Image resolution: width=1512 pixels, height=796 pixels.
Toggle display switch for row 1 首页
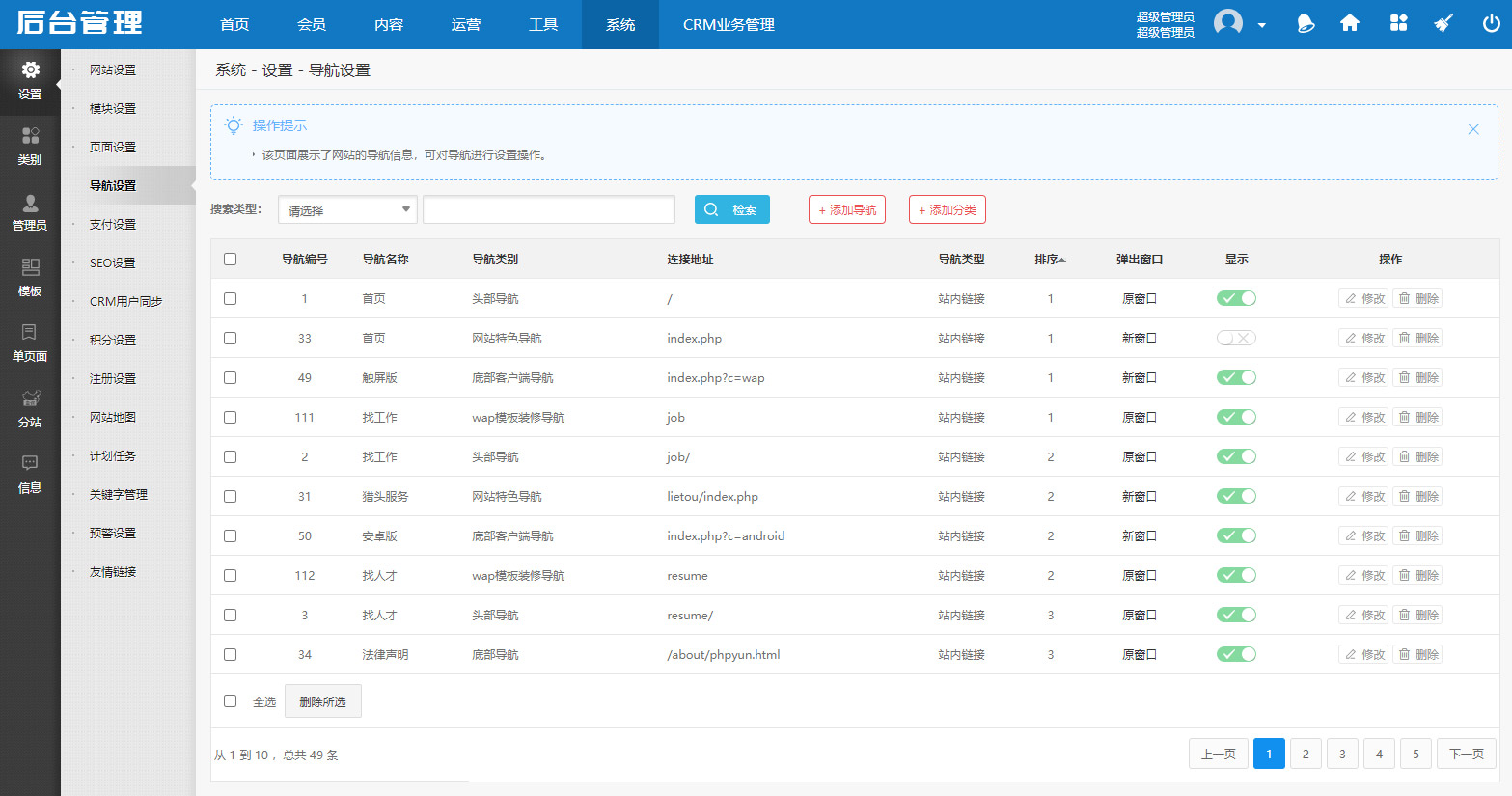(x=1236, y=298)
